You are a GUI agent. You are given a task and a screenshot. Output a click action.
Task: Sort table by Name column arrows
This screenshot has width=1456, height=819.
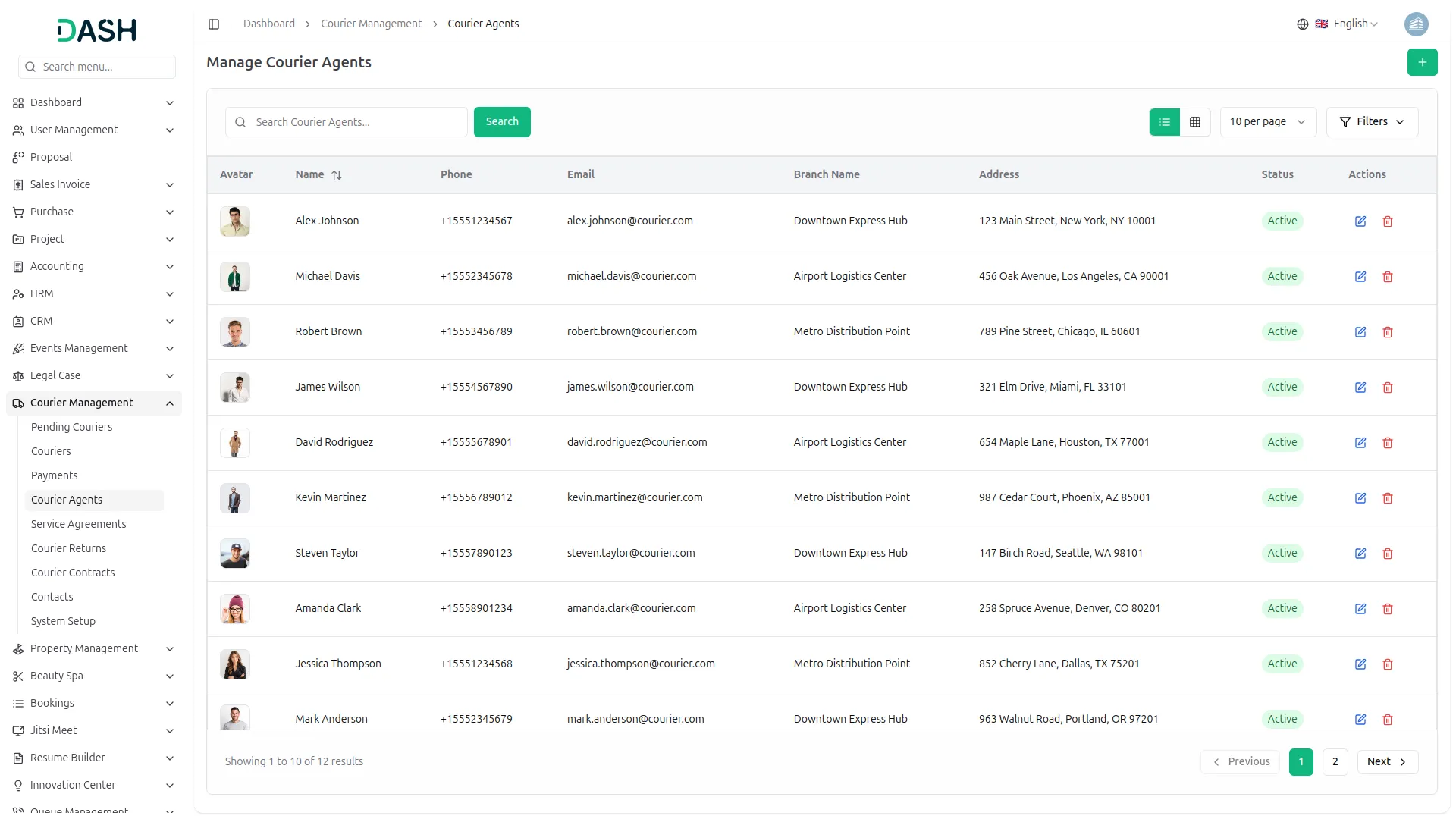pyautogui.click(x=337, y=175)
